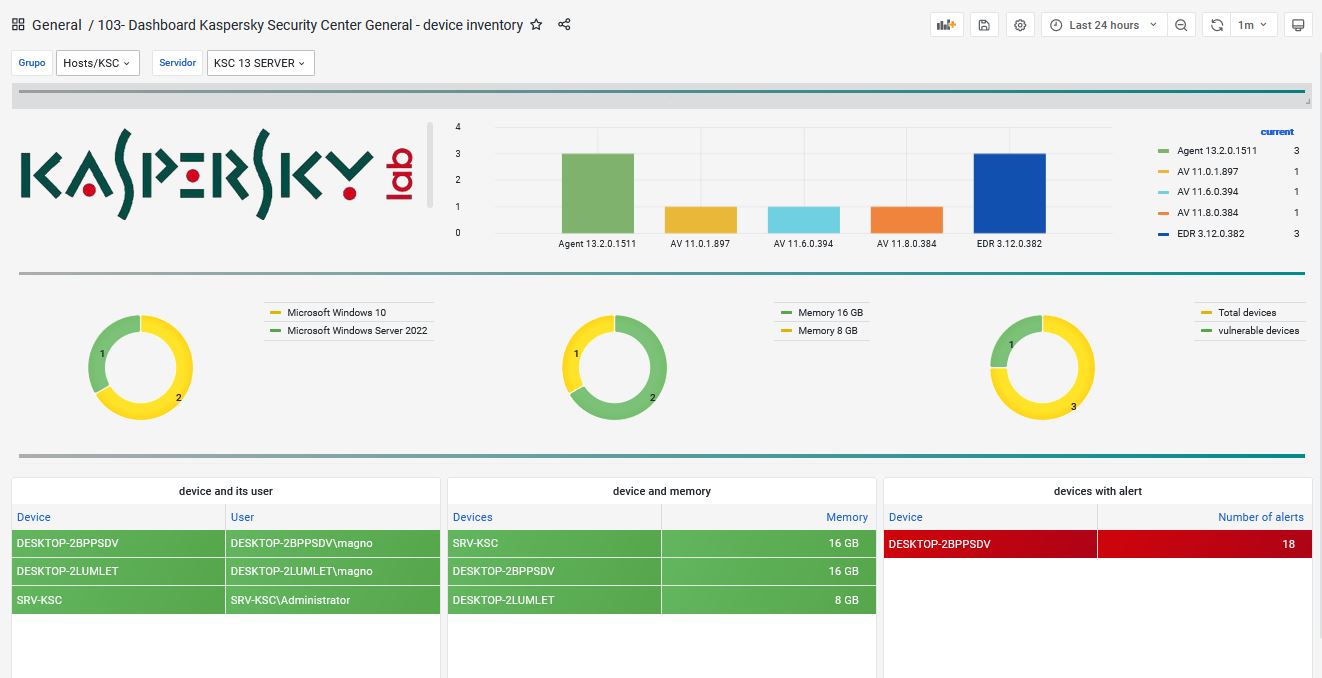The width and height of the screenshot is (1322, 678).
Task: Click red DESKTOP-2BPPSDV alert device cell
Action: tap(990, 544)
